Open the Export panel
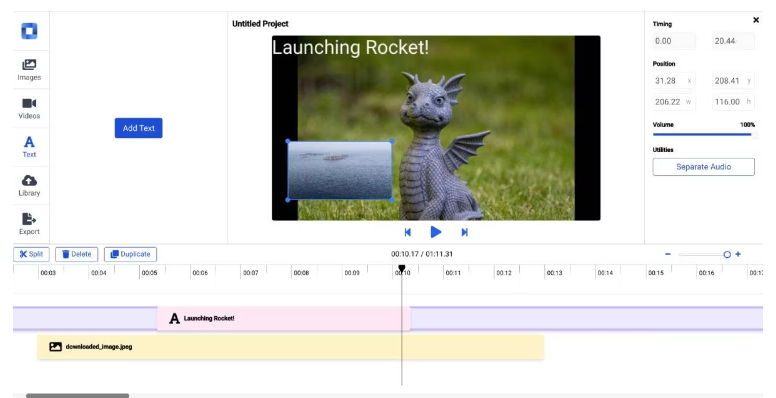The image size is (776, 398). pyautogui.click(x=29, y=224)
